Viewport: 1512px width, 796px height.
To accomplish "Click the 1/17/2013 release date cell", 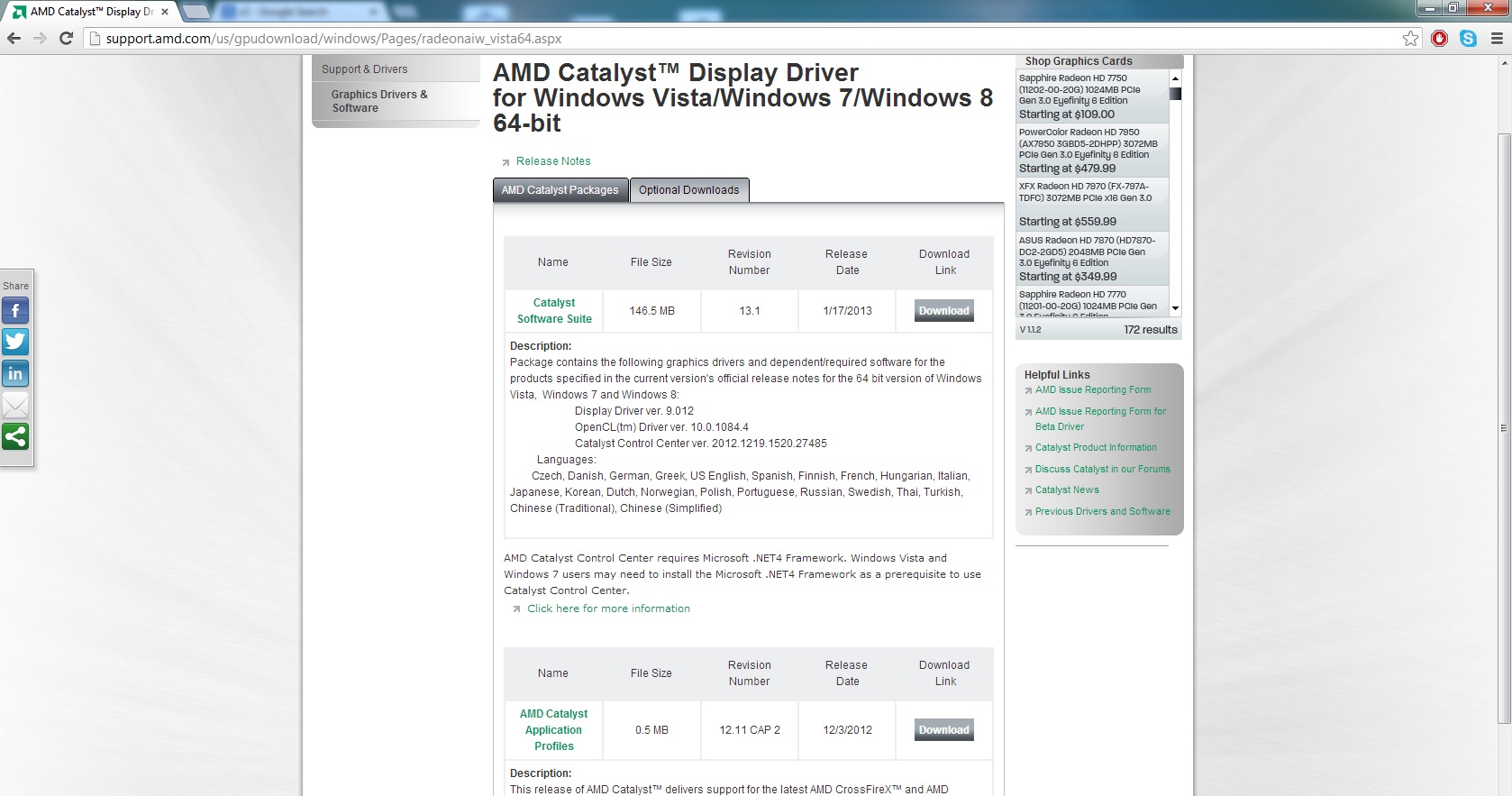I will point(847,311).
